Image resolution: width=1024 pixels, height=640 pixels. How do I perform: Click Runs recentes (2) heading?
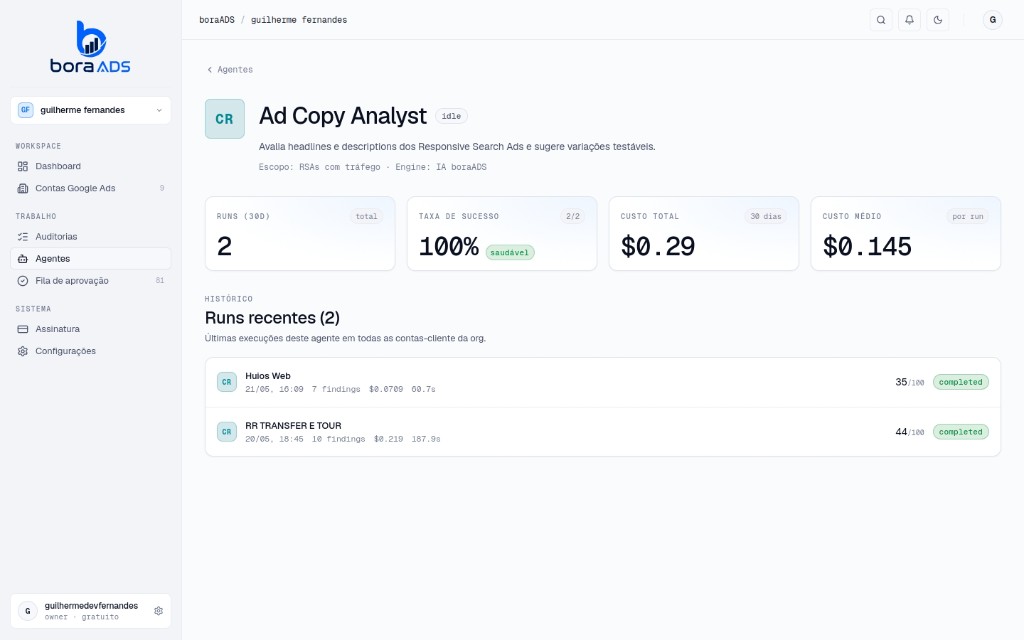(x=272, y=318)
